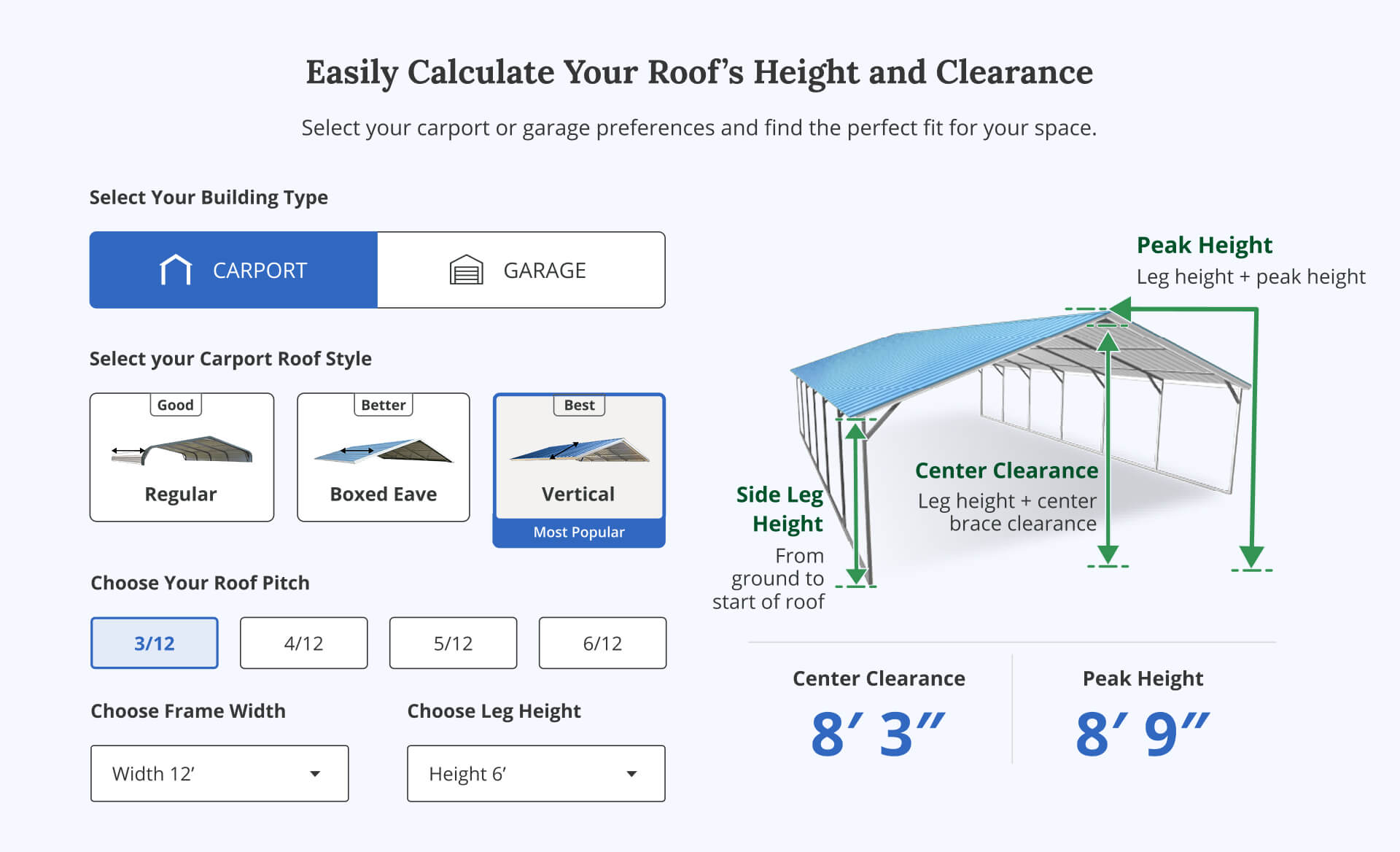Screen dimensions: 1400x852
Task: Open the frame width dropdown
Action: [219, 773]
